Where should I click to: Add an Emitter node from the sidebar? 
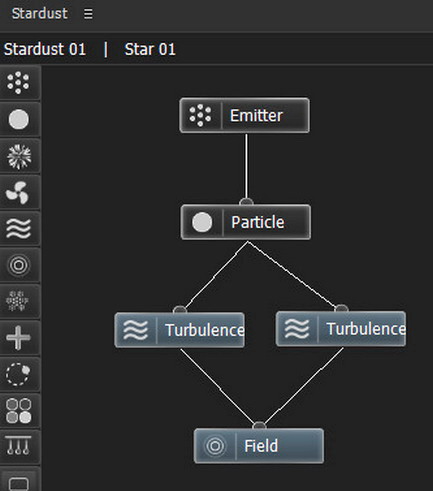tap(19, 82)
